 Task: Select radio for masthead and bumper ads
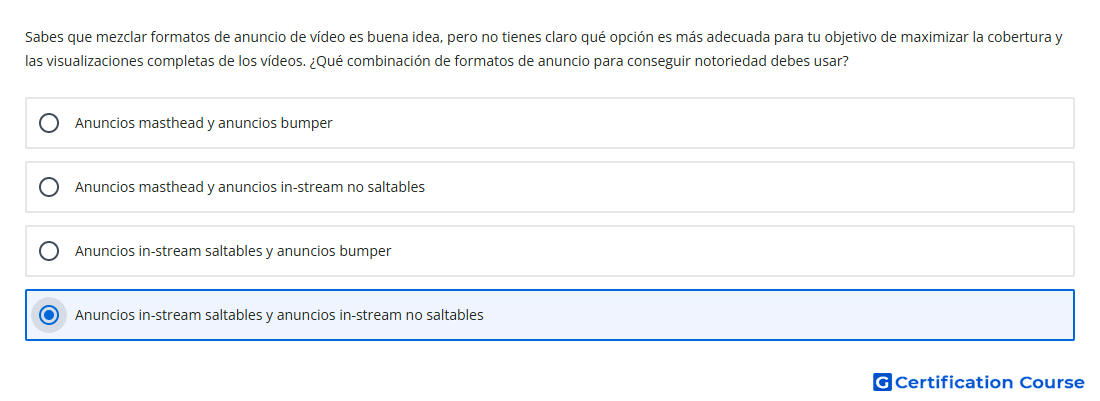click(x=49, y=123)
